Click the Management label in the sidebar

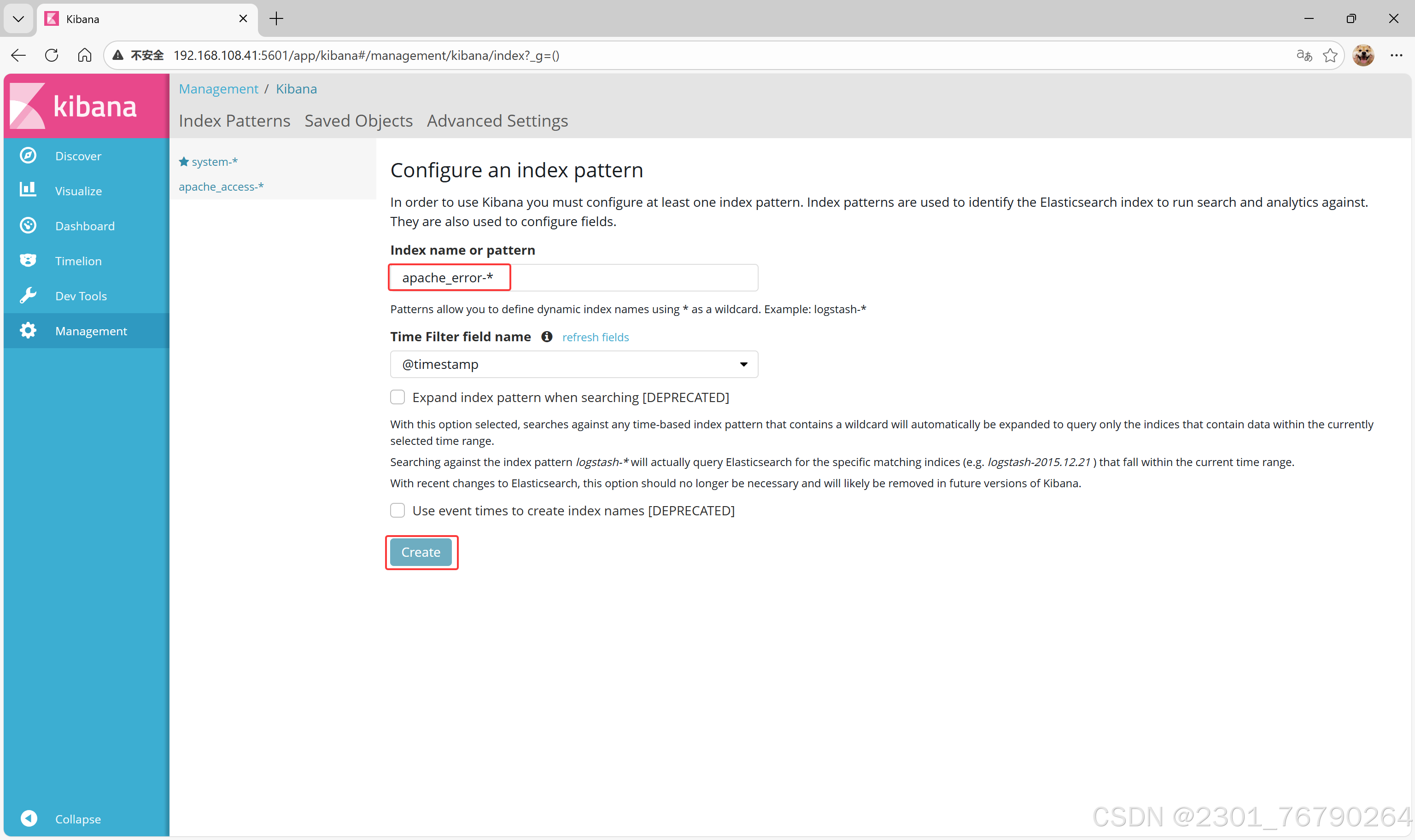click(91, 331)
